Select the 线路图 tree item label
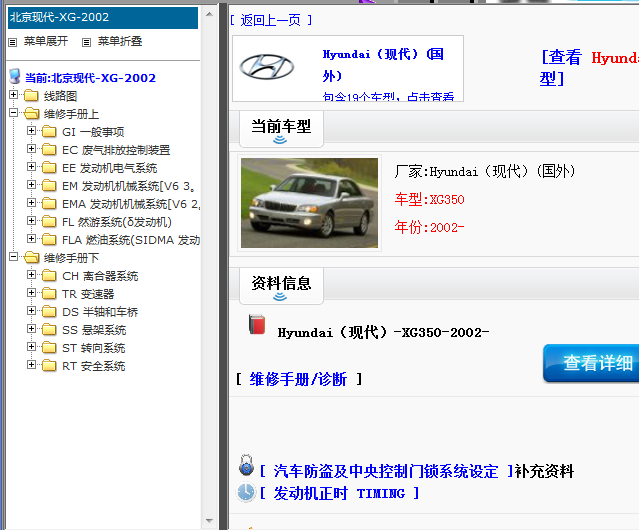The height and width of the screenshot is (530, 639). [x=60, y=96]
